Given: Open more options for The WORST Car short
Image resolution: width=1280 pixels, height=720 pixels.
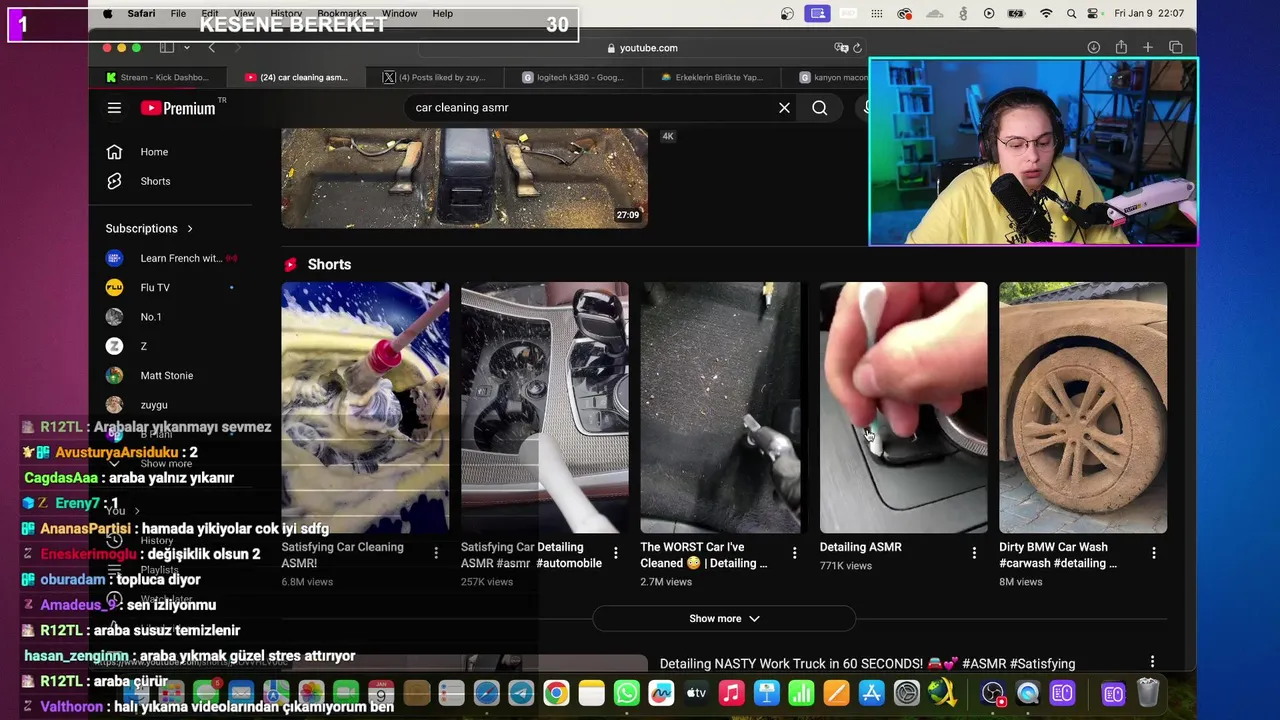Looking at the screenshot, I should (x=795, y=553).
